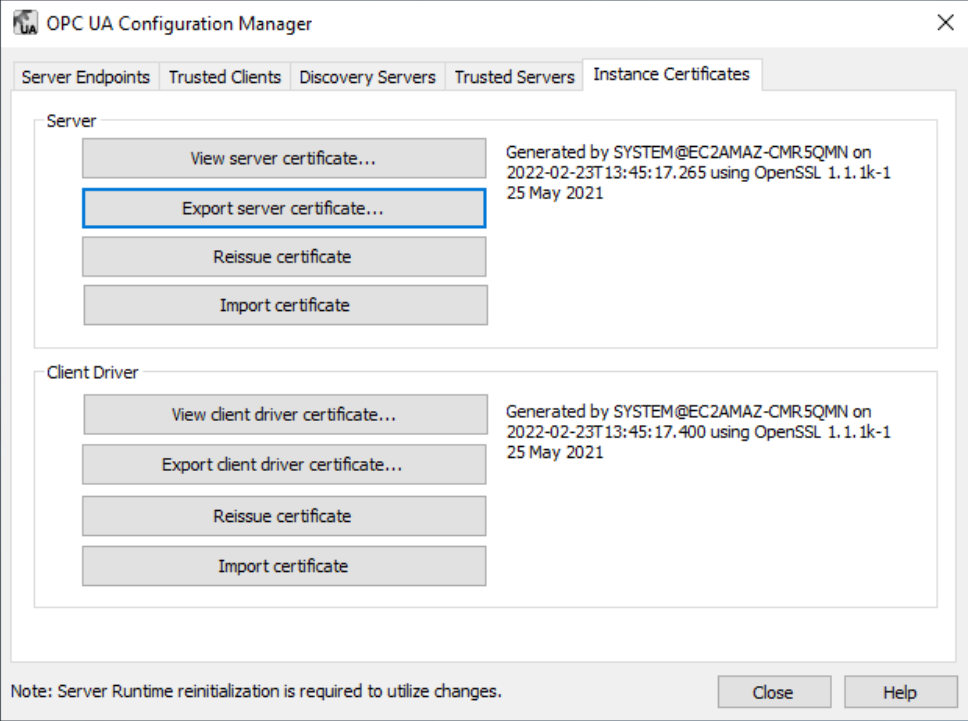The image size is (968, 721).
Task: Switch to the Server Endpoints tab
Action: [86, 77]
